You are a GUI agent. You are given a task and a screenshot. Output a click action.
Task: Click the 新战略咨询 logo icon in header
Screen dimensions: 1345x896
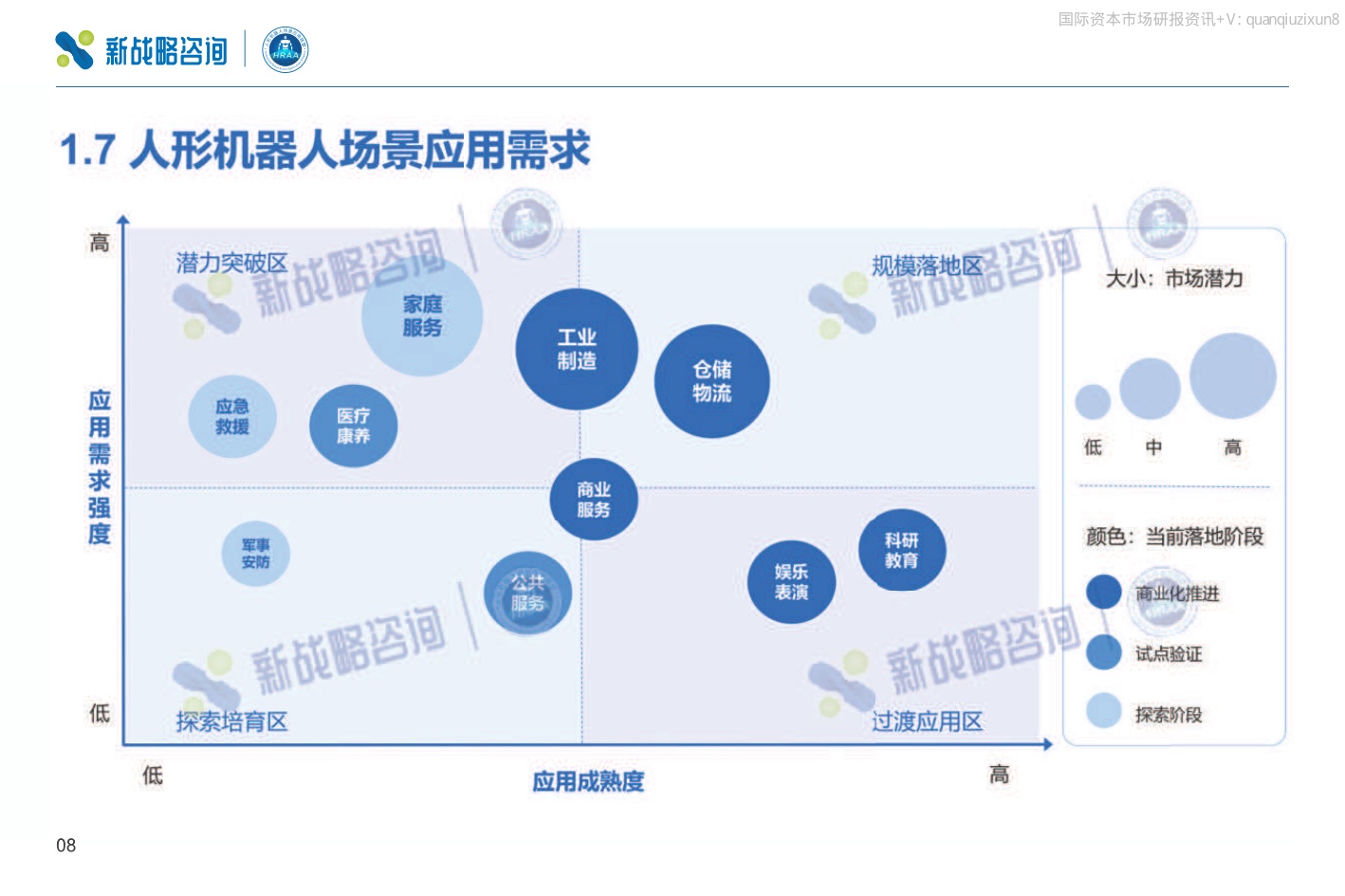click(75, 49)
